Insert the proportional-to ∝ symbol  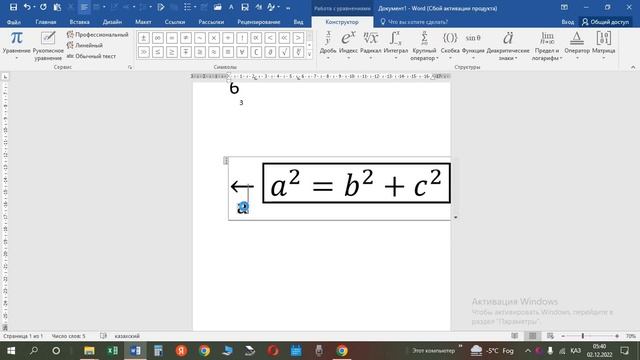[256, 38]
